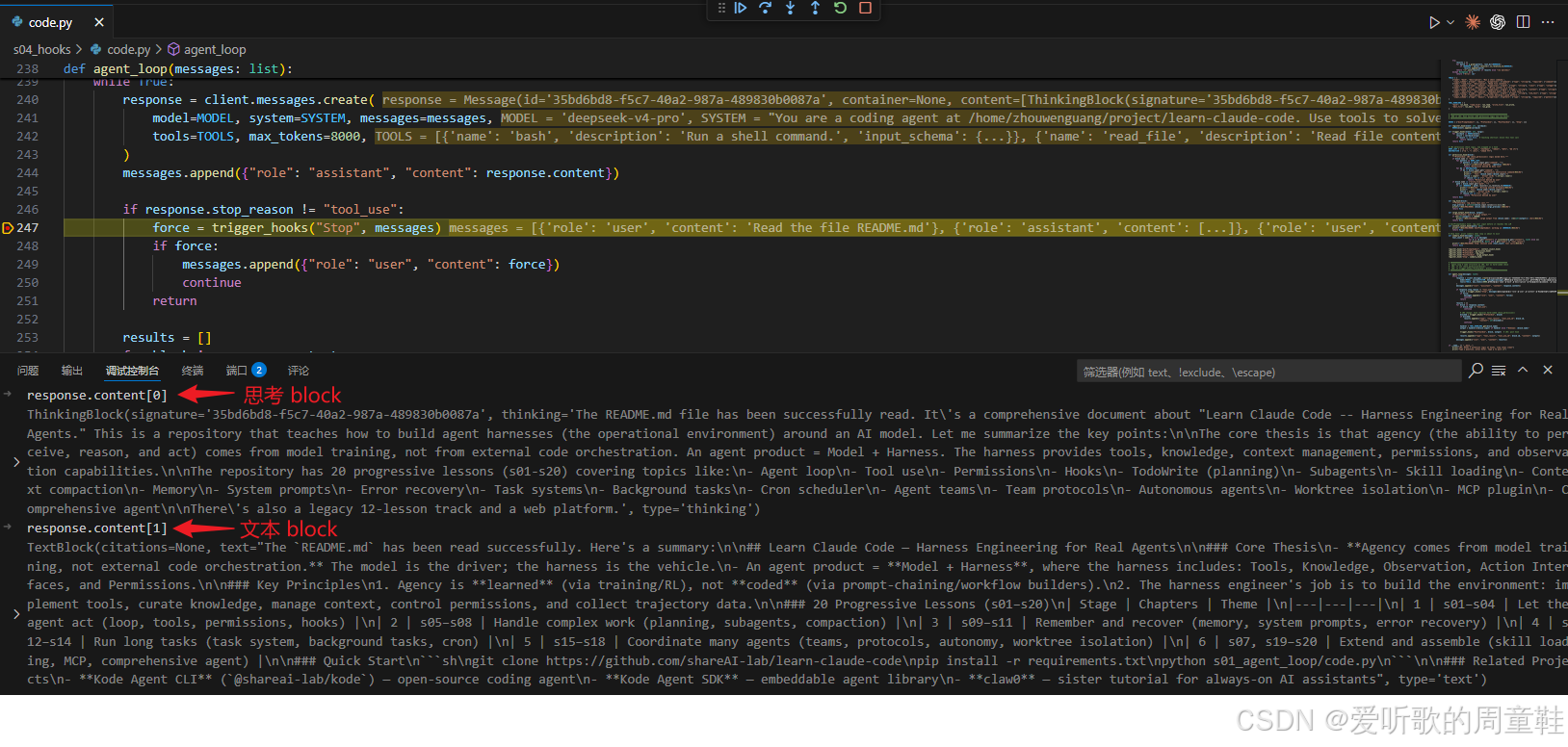Open the editor More Actions menu
This screenshot has width=1568, height=747.
pos(1548,22)
